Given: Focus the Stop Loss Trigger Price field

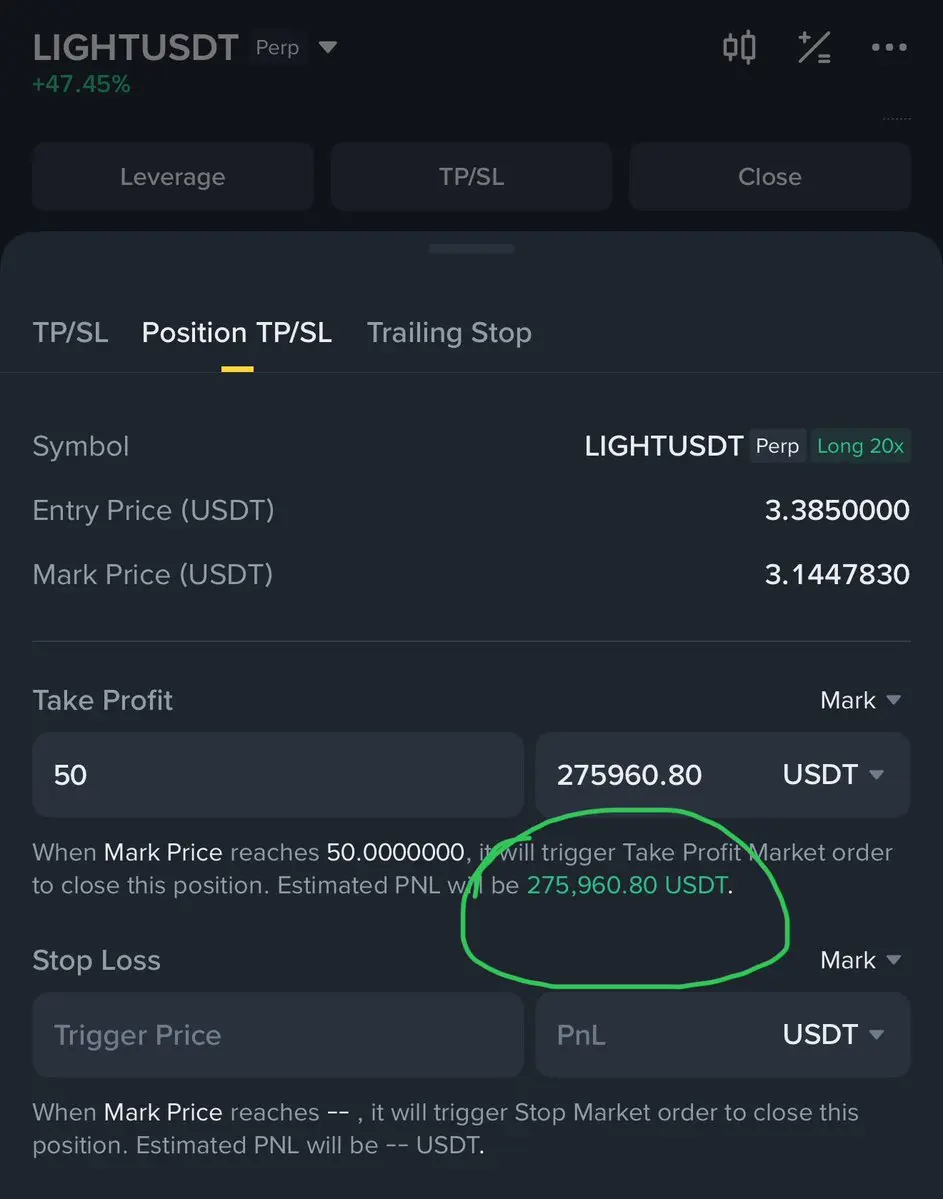Looking at the screenshot, I should (x=278, y=1035).
